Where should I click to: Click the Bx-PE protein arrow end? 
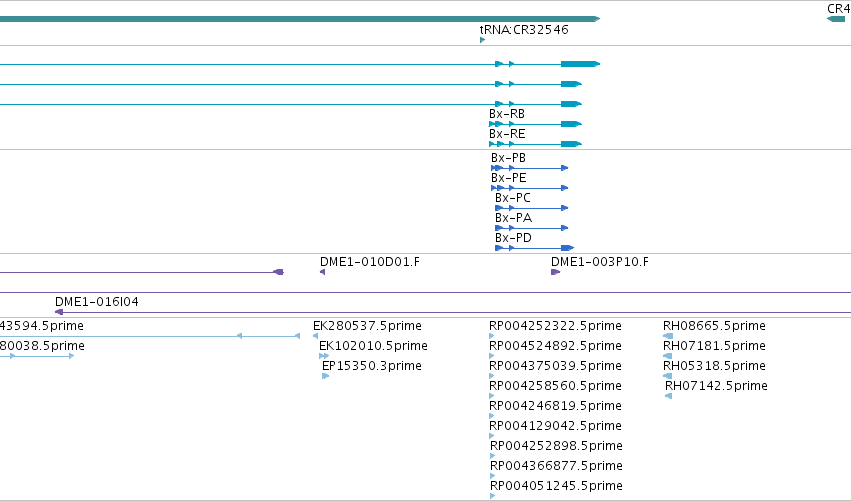click(x=564, y=188)
